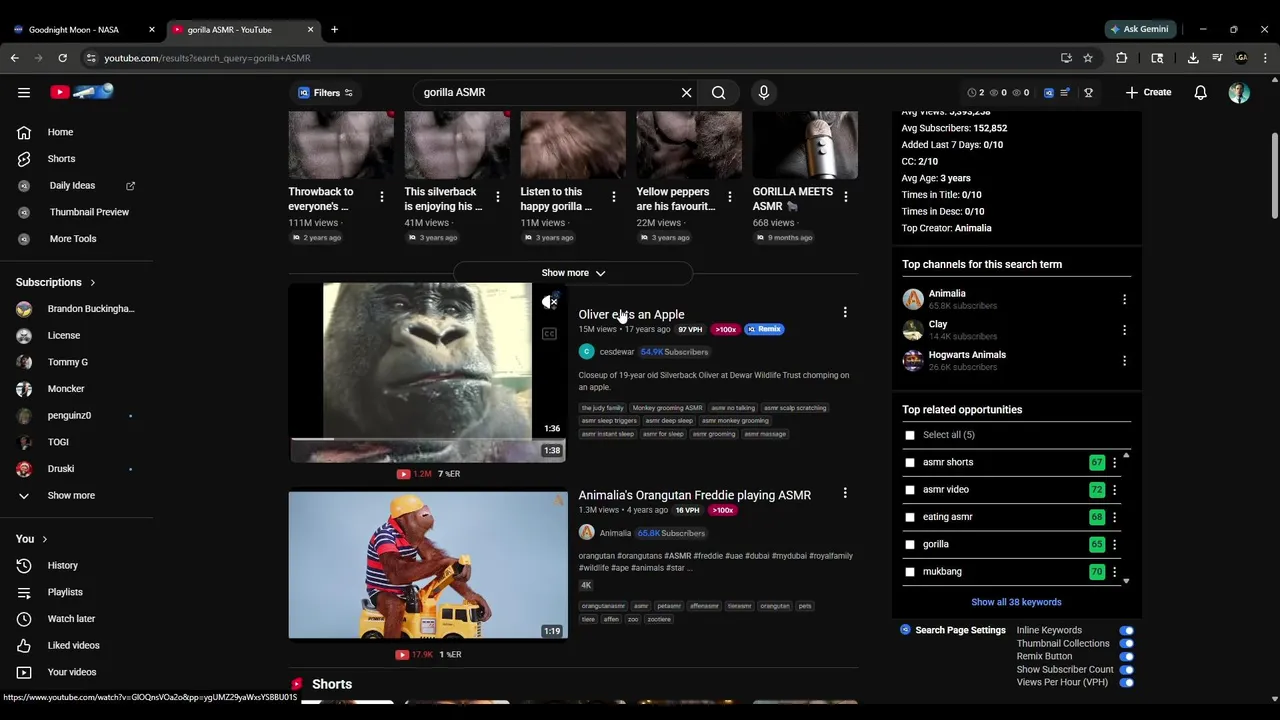
Task: Expand Subscriptions section chevron
Action: 92,283
